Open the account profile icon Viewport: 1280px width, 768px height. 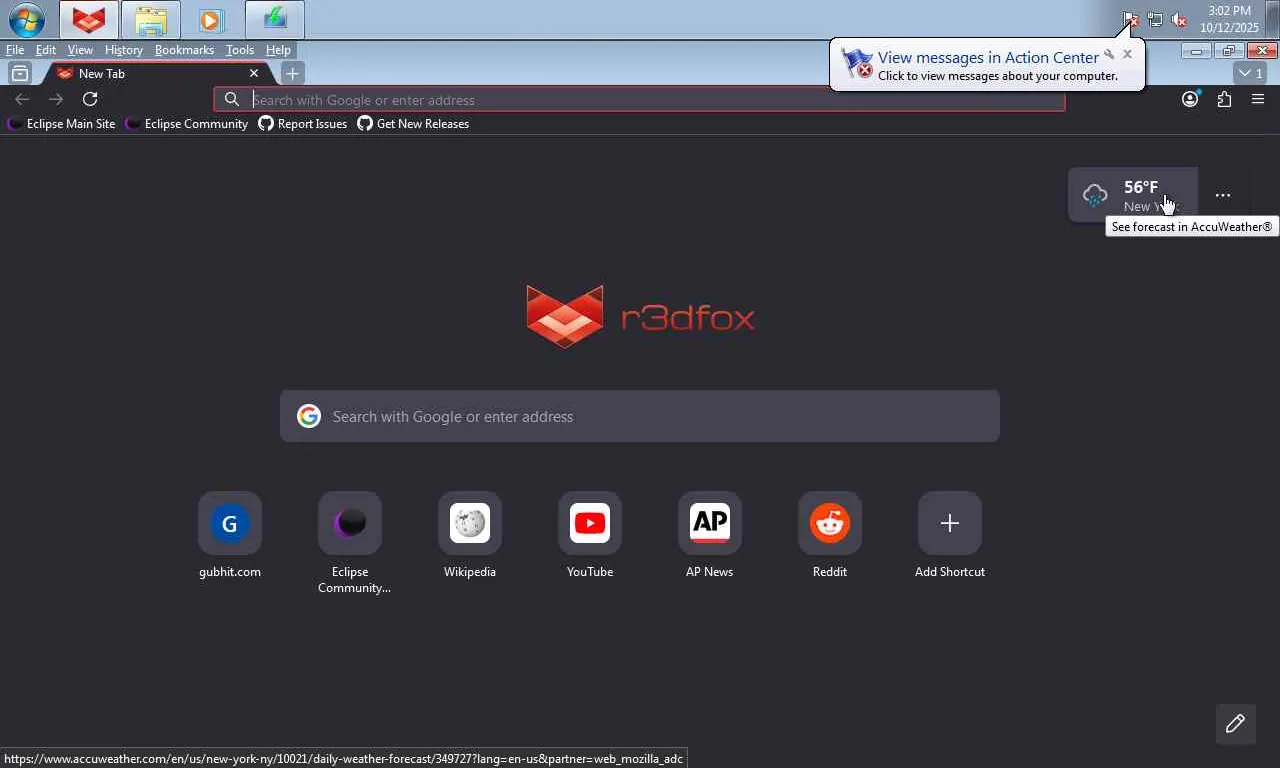pyautogui.click(x=1190, y=99)
